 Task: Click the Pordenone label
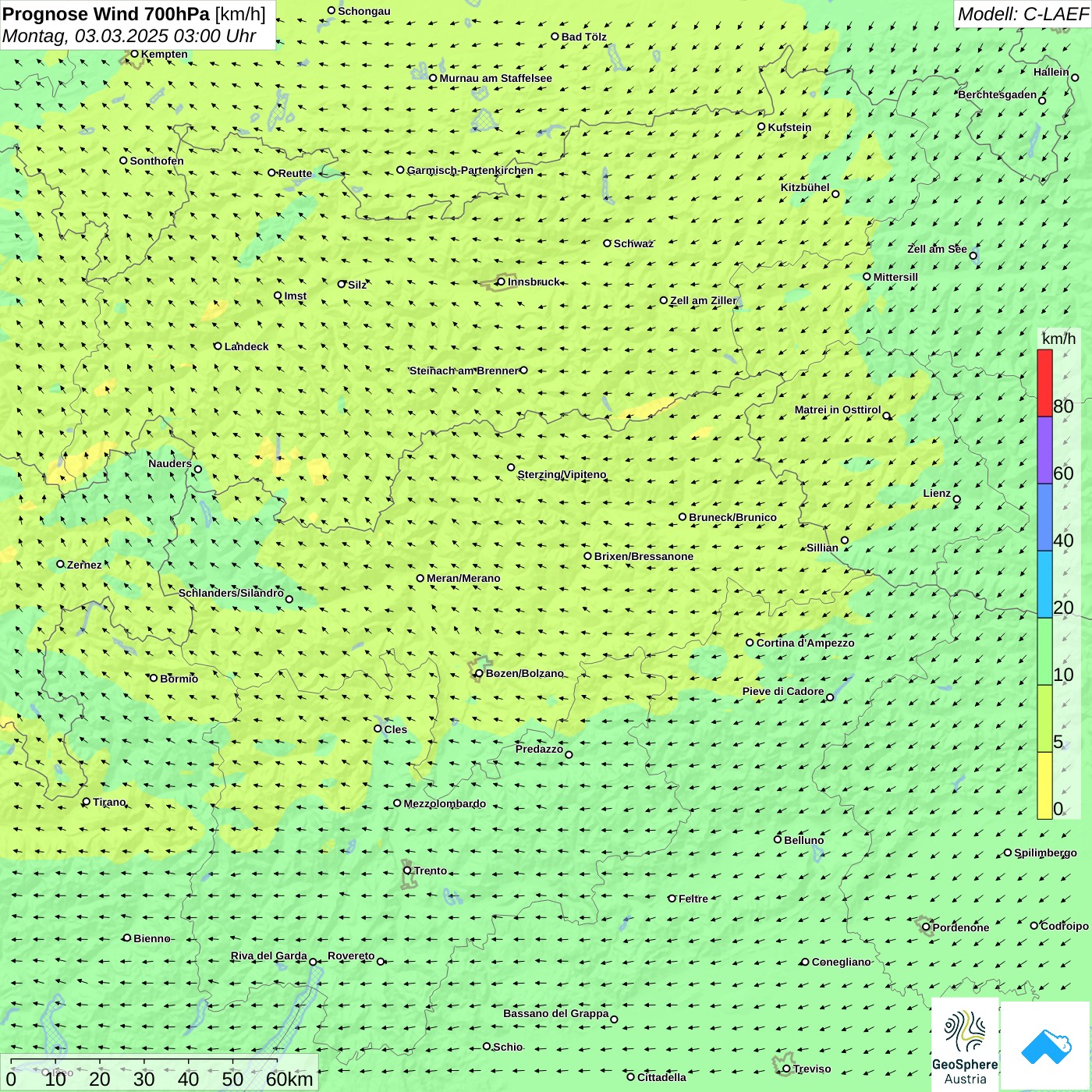pos(961,927)
